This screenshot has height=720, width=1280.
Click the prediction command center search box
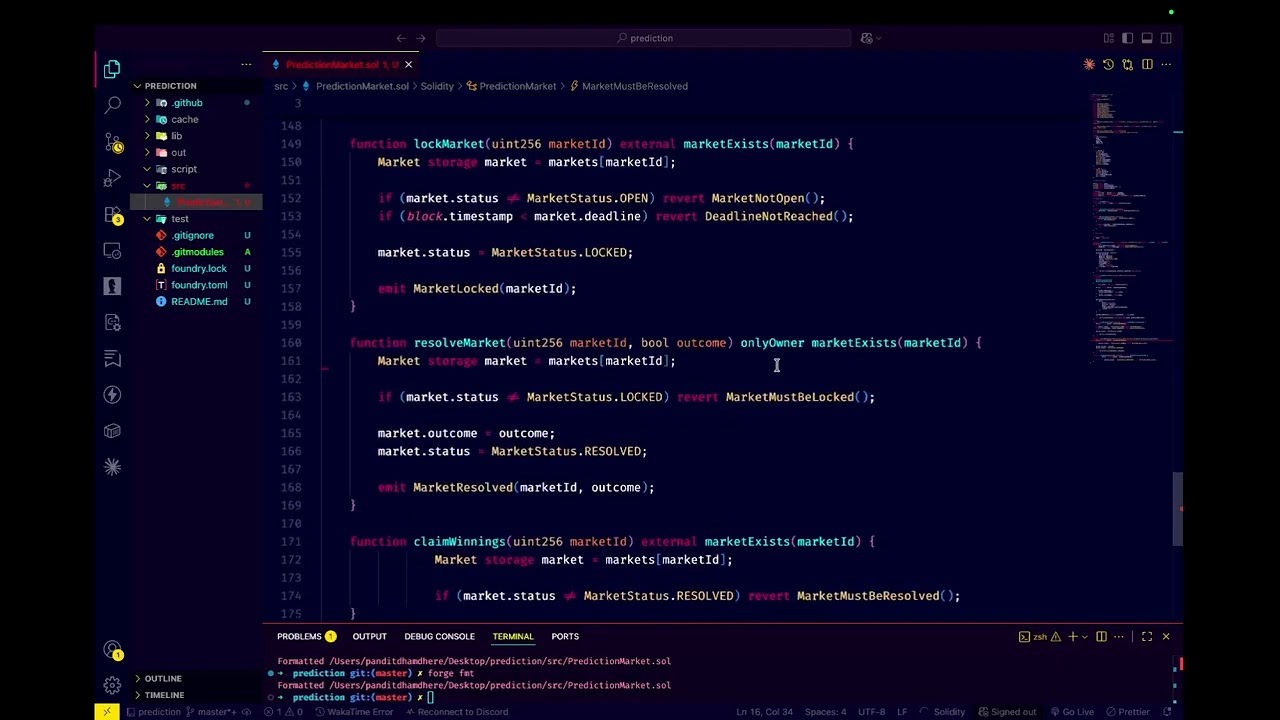point(643,38)
